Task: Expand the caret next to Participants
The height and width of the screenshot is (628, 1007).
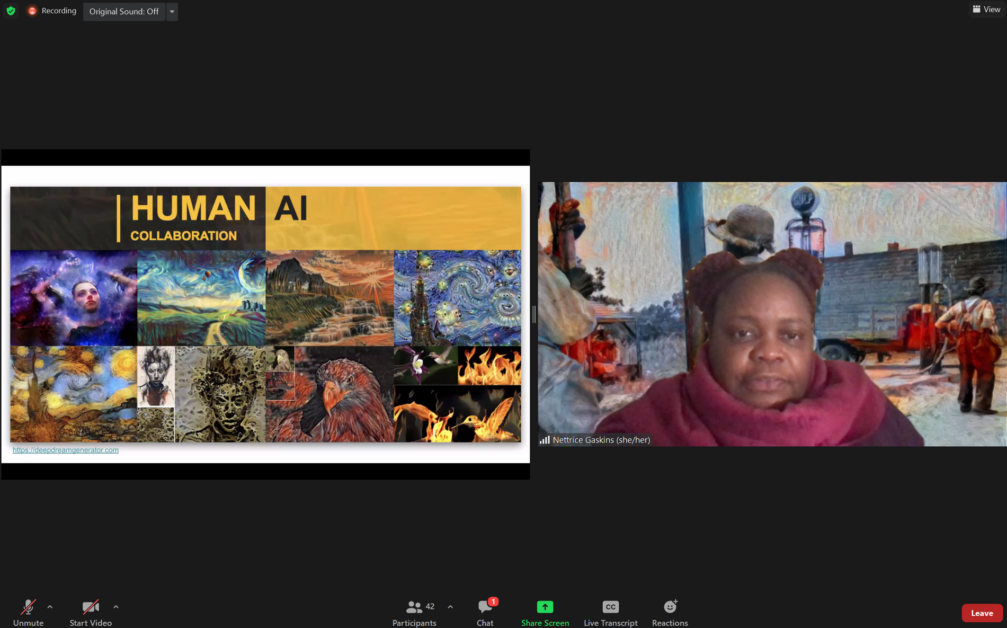Action: [x=450, y=607]
